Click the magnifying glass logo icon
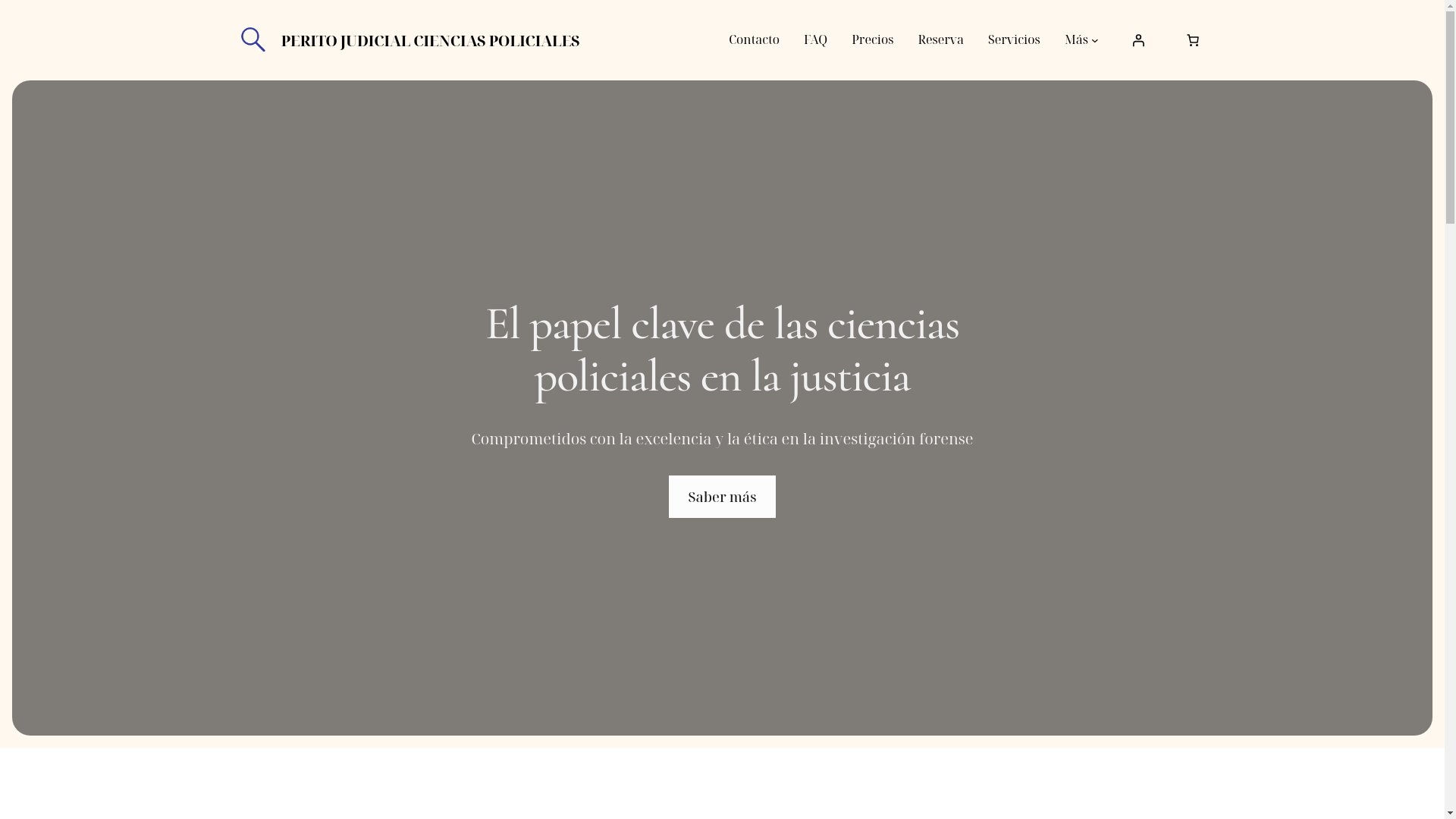 pyautogui.click(x=253, y=39)
